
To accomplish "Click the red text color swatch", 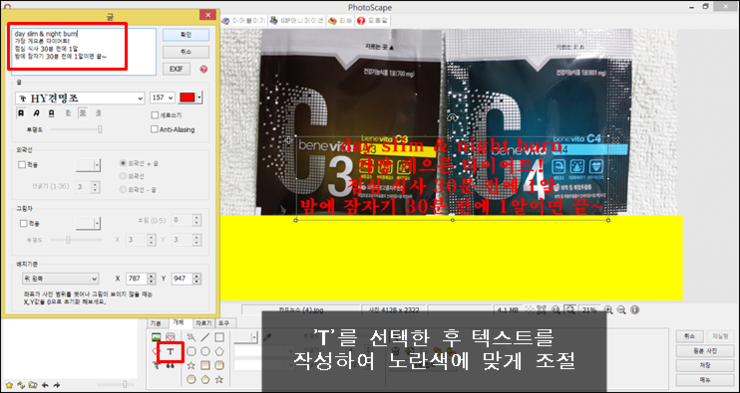I will (187, 98).
